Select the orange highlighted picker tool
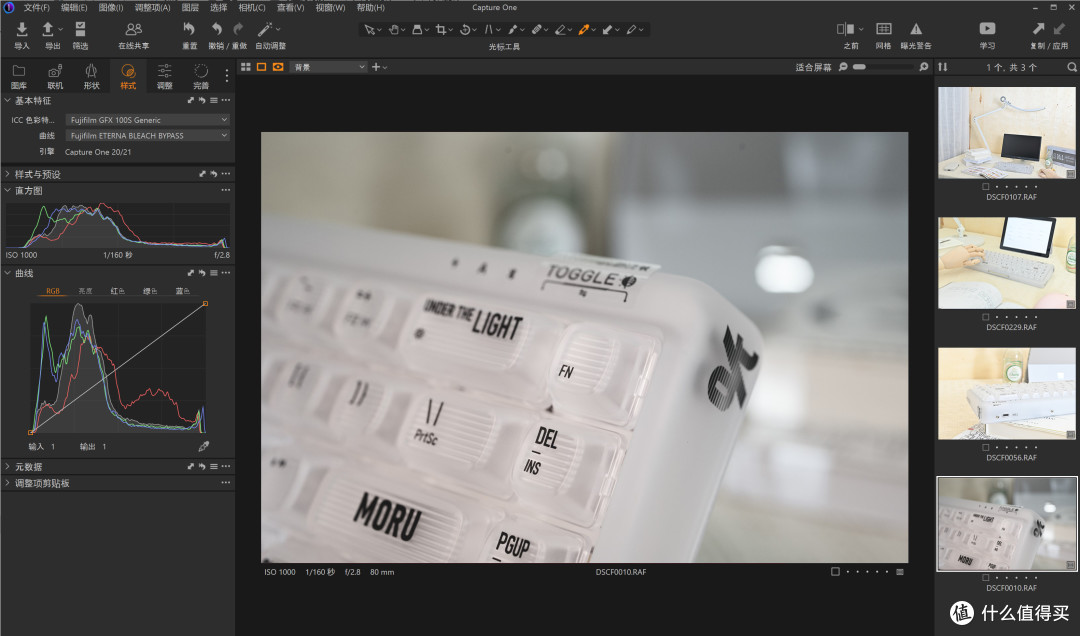Image resolution: width=1080 pixels, height=636 pixels. [x=584, y=30]
